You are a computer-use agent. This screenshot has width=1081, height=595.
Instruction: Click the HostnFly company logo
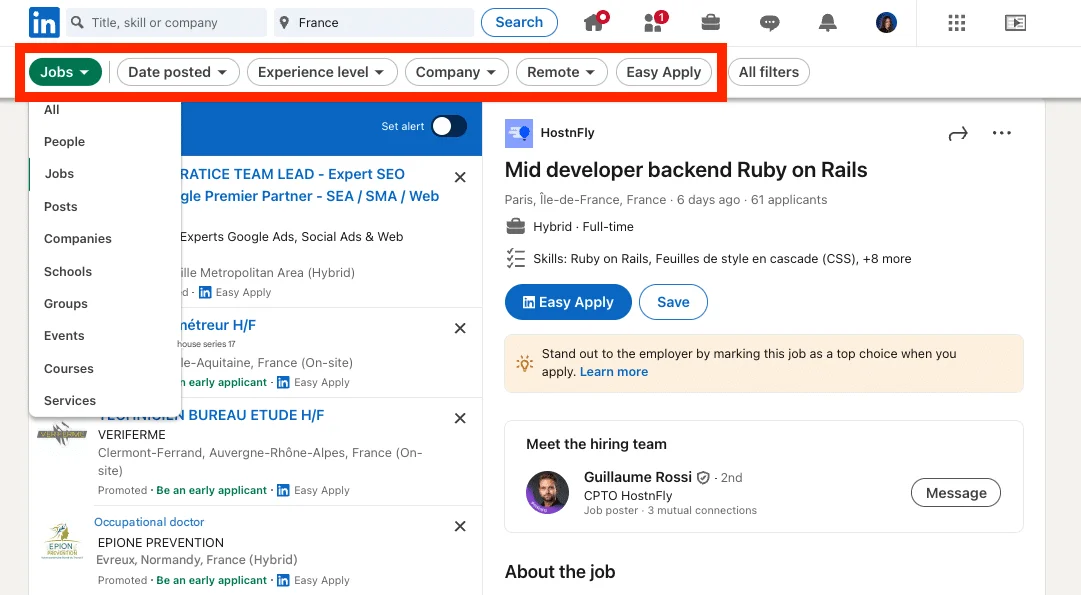tap(518, 133)
